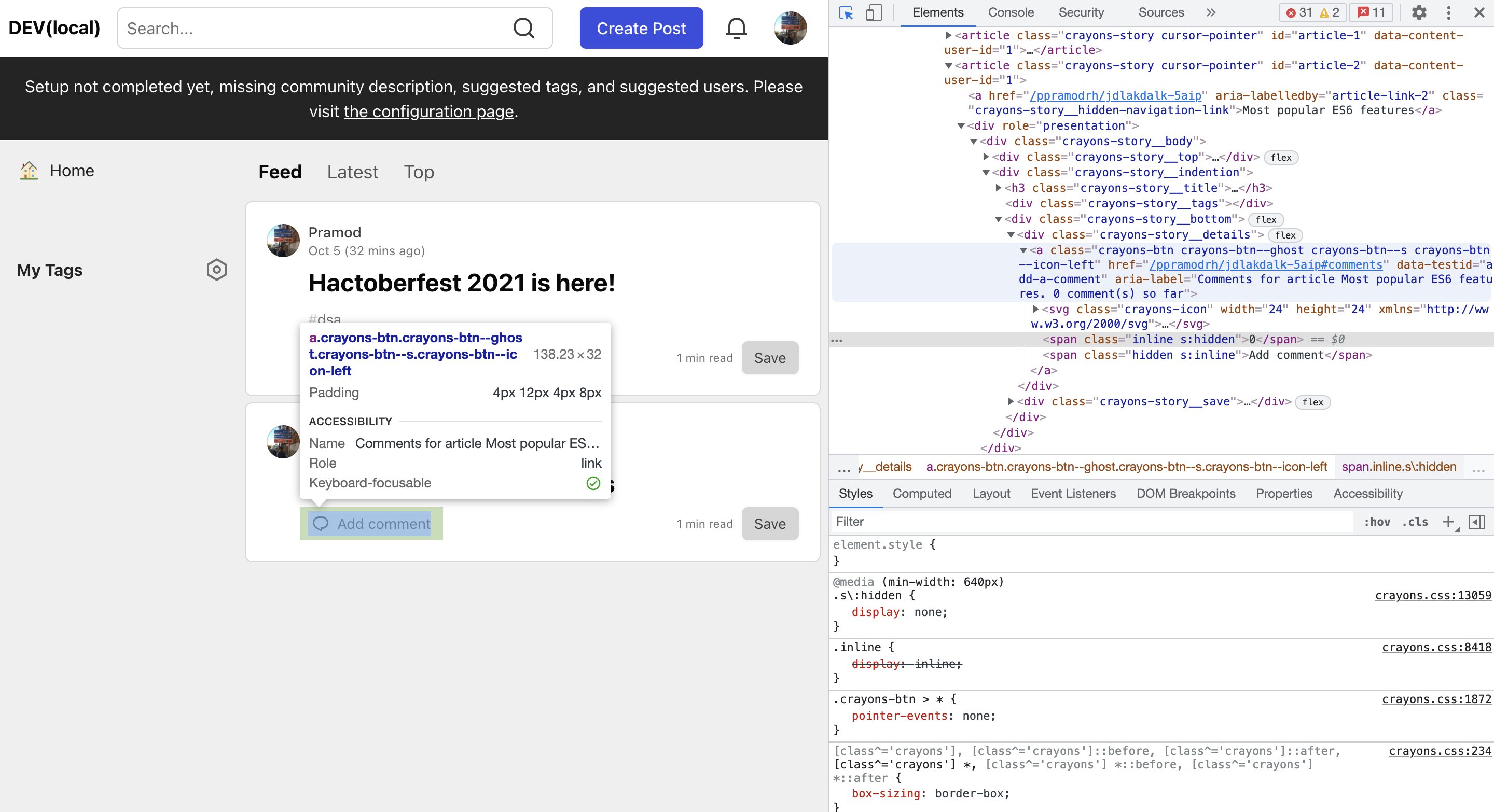Image resolution: width=1494 pixels, height=812 pixels.
Task: Switch to the Console tab
Action: coord(1011,13)
